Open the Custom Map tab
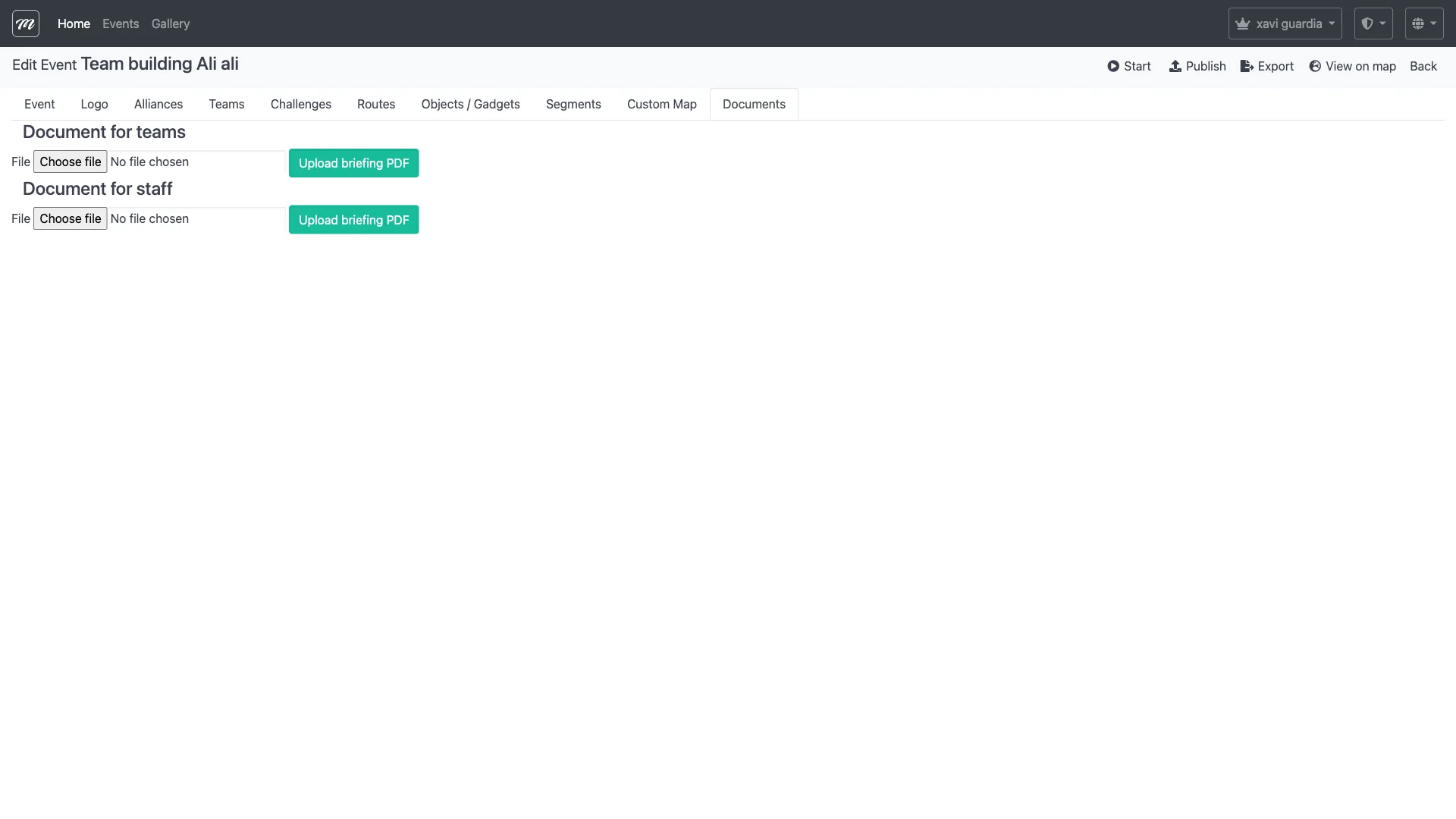1456x819 pixels. (661, 104)
